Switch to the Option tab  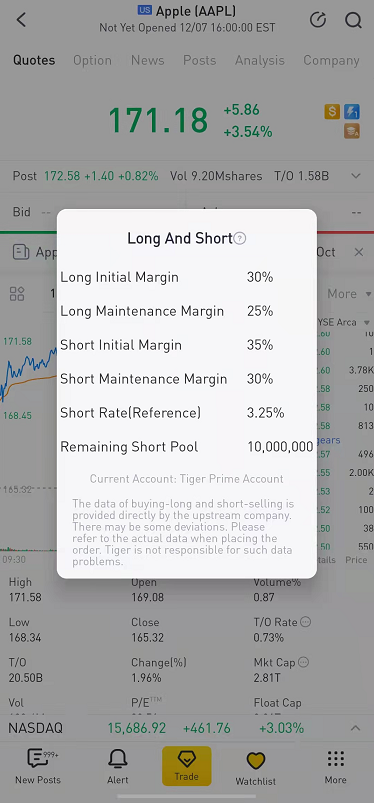click(x=92, y=60)
